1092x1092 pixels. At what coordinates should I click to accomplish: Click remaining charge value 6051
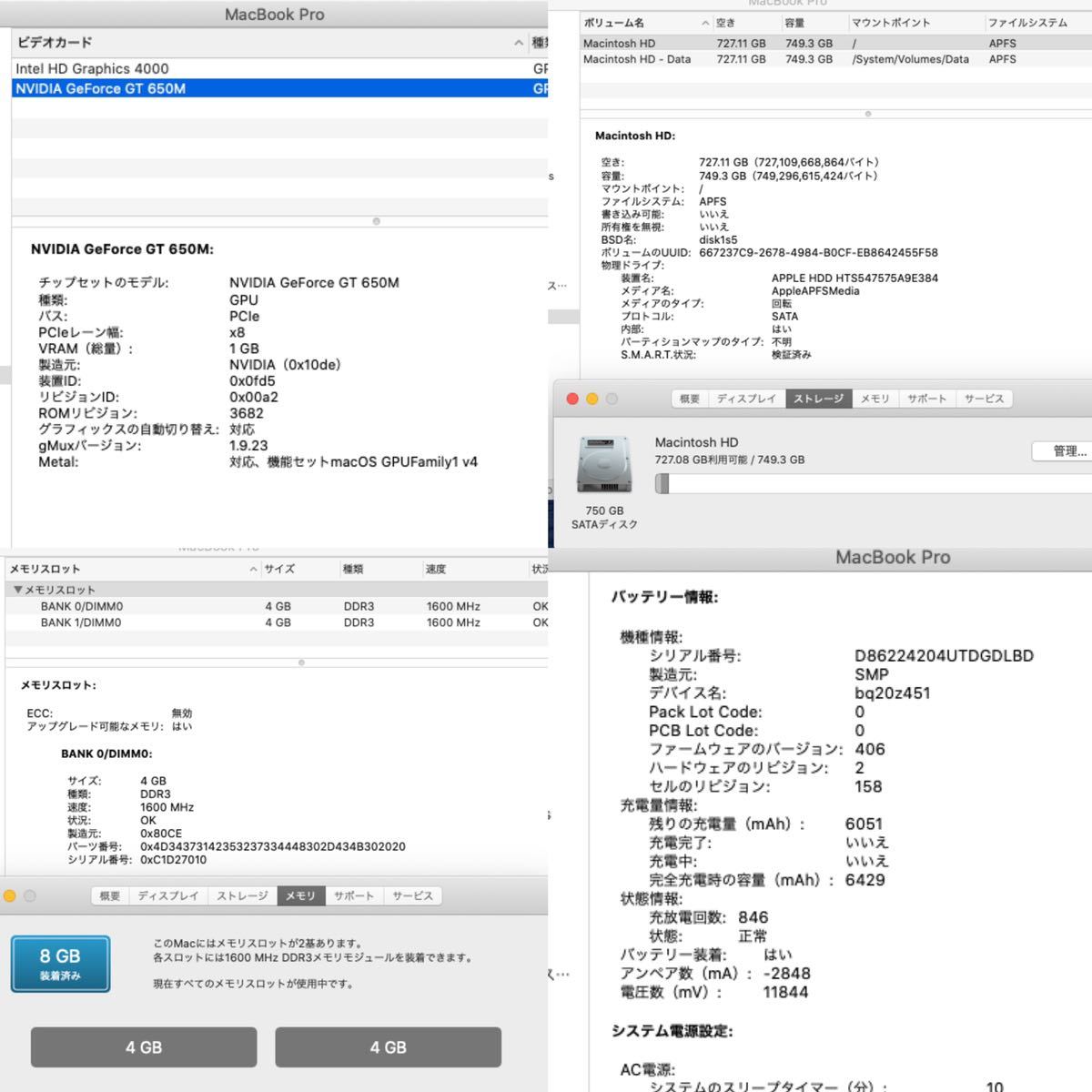(864, 824)
